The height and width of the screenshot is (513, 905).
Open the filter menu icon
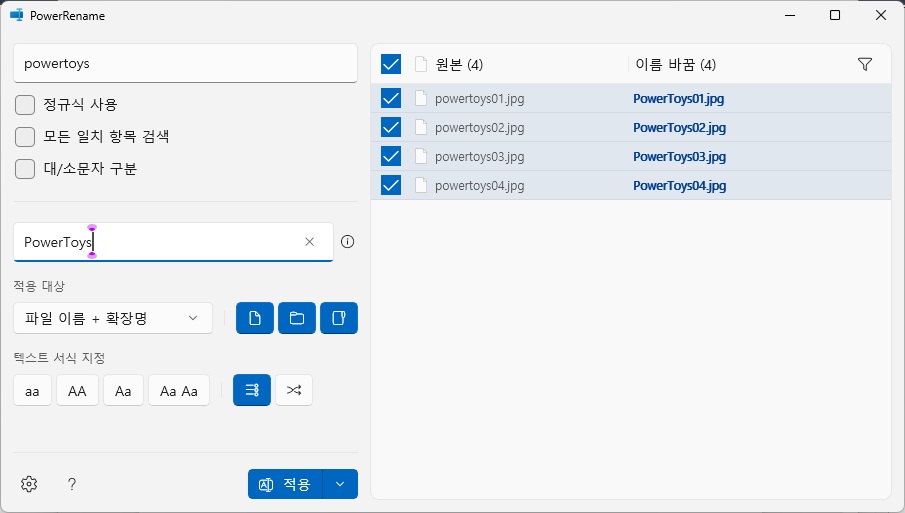(x=865, y=64)
